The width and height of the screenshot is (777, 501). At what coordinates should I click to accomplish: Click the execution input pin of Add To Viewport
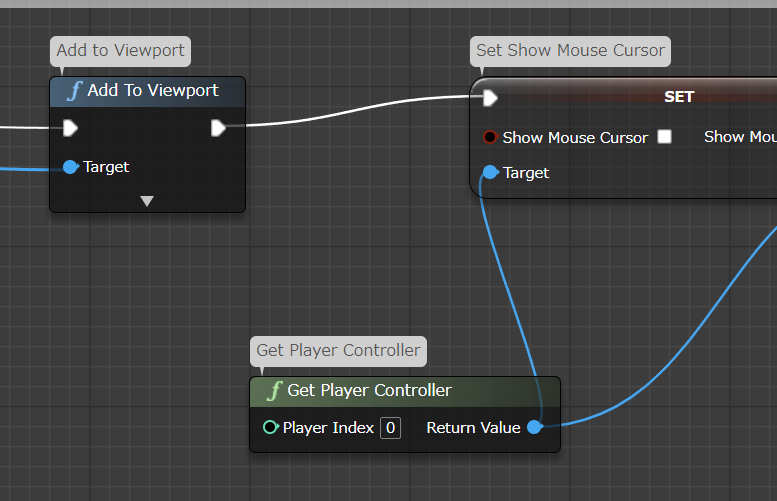(70, 128)
